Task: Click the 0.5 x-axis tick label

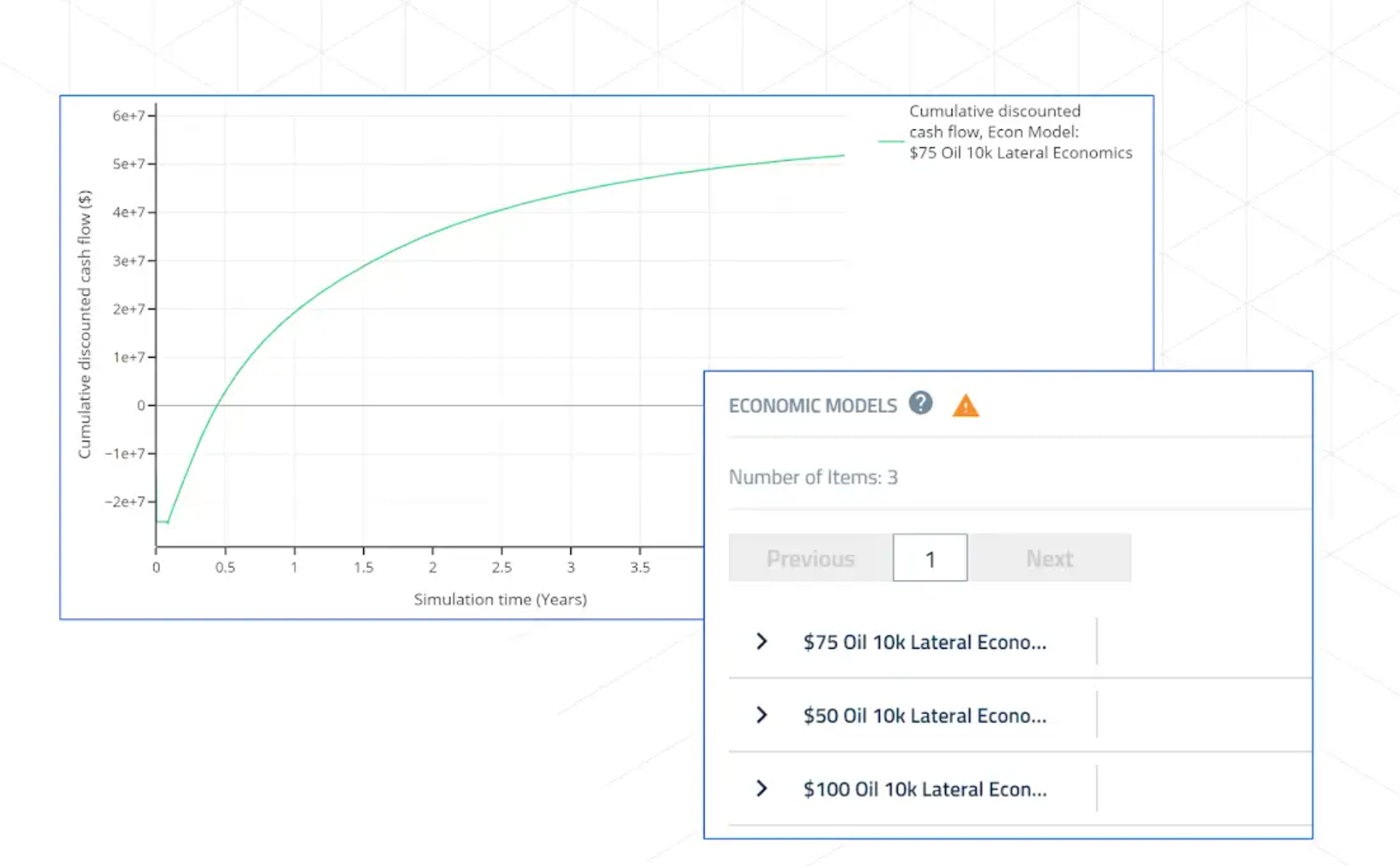Action: (x=225, y=567)
